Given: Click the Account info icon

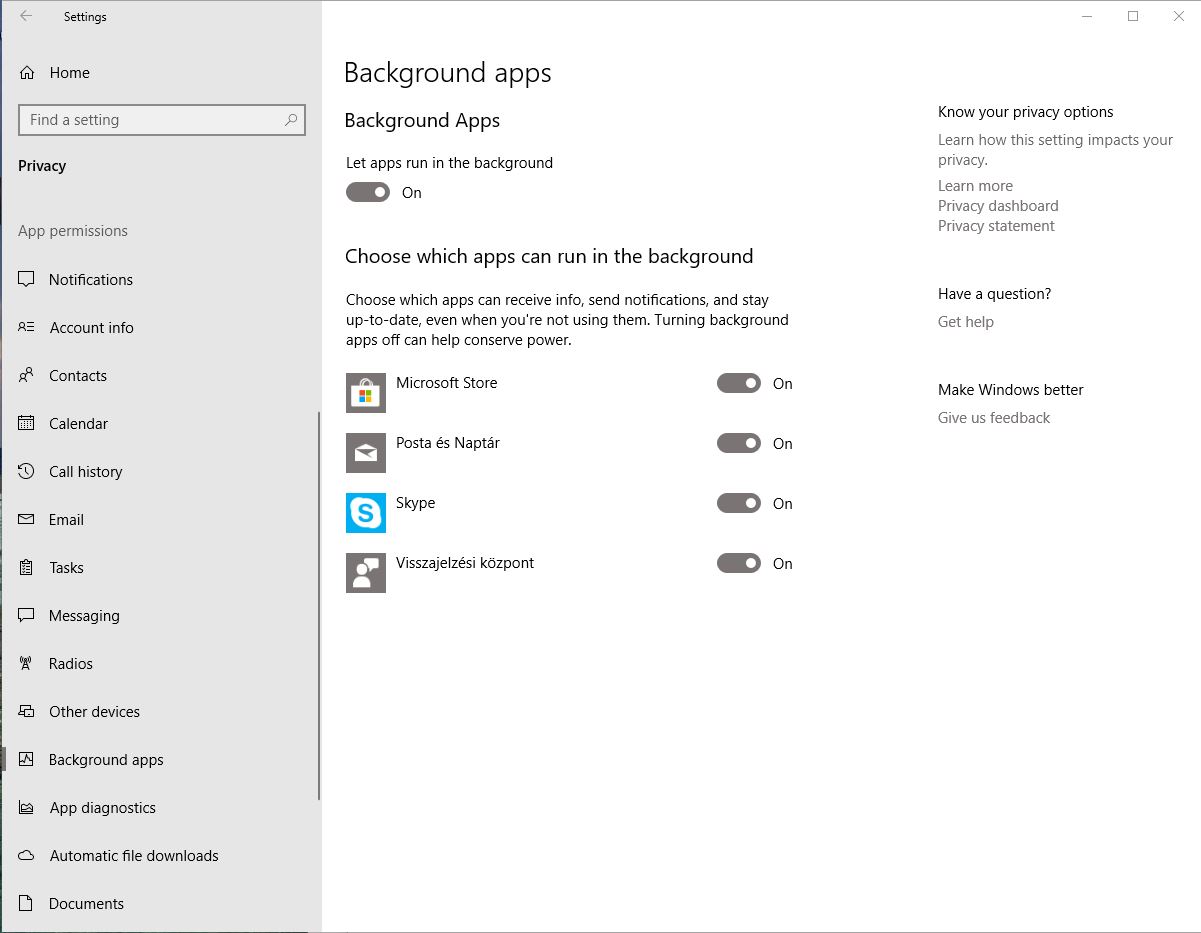Looking at the screenshot, I should pyautogui.click(x=27, y=328).
